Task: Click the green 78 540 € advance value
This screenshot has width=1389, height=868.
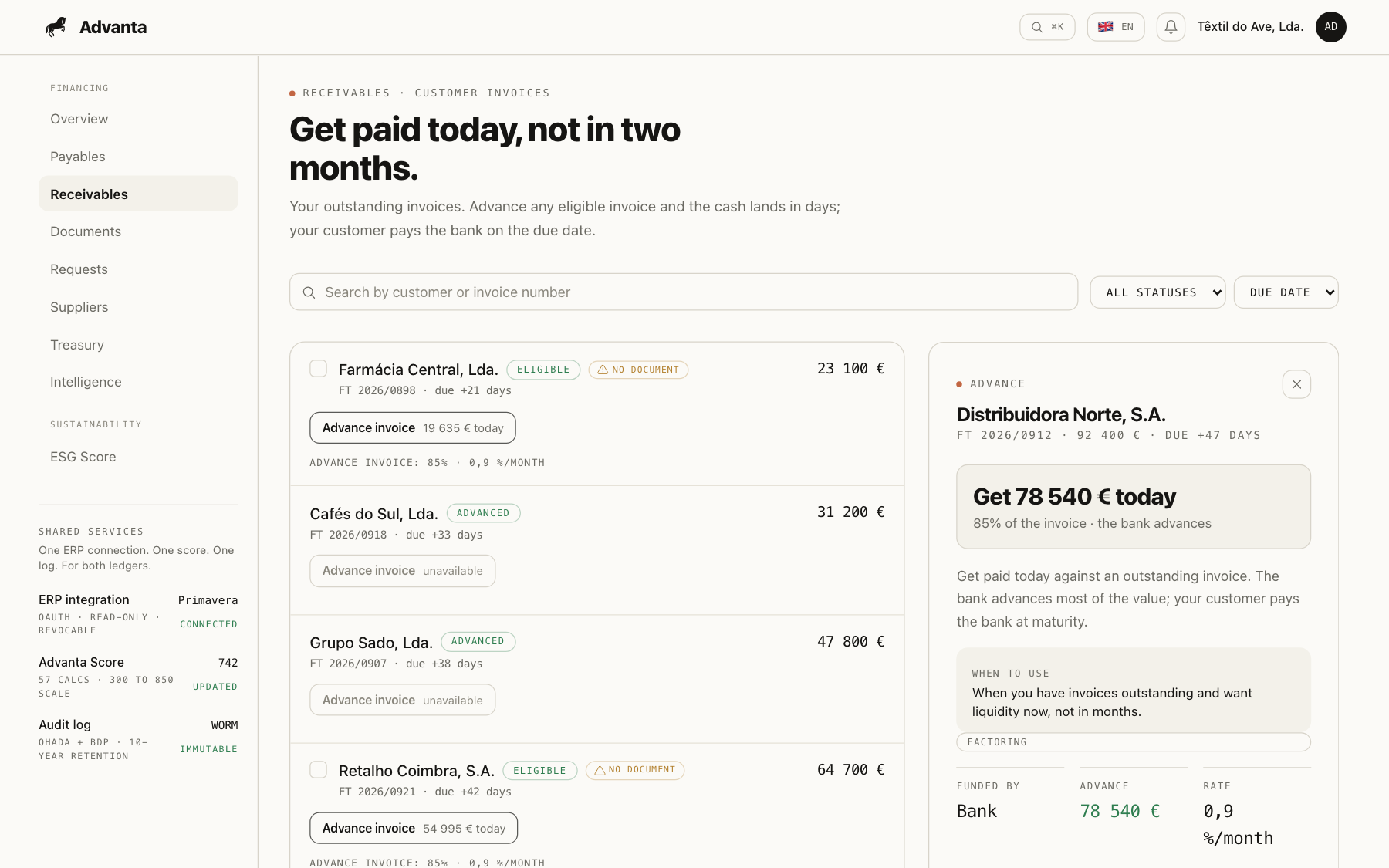Action: coord(1120,812)
